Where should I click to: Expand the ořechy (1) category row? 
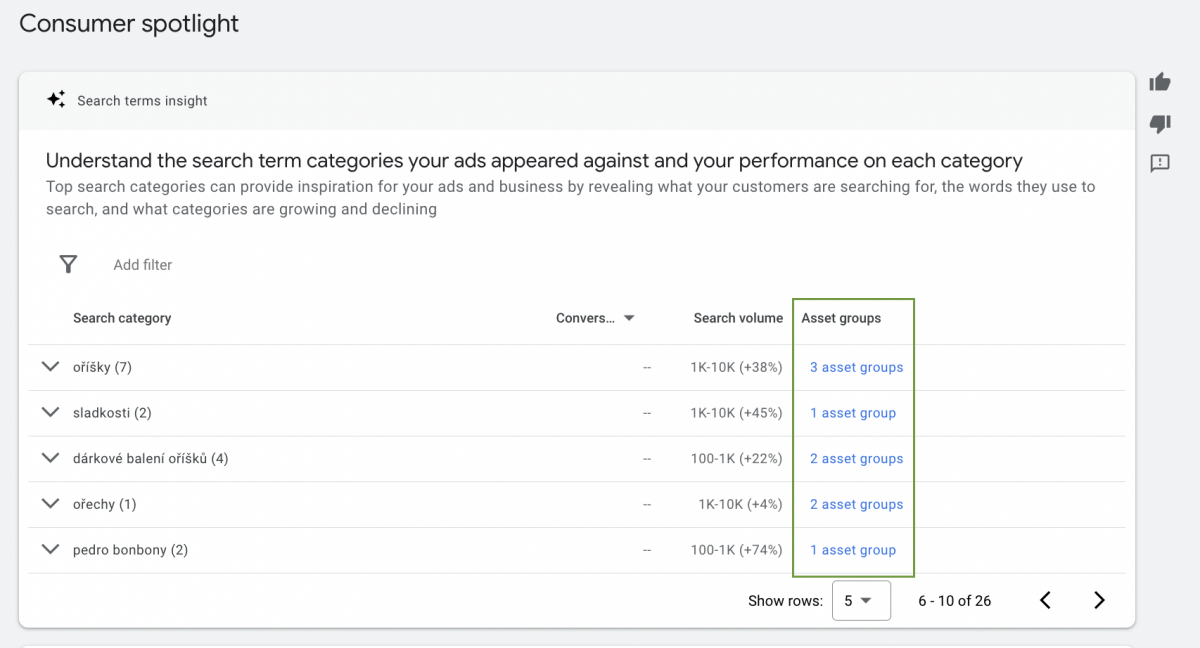point(51,504)
